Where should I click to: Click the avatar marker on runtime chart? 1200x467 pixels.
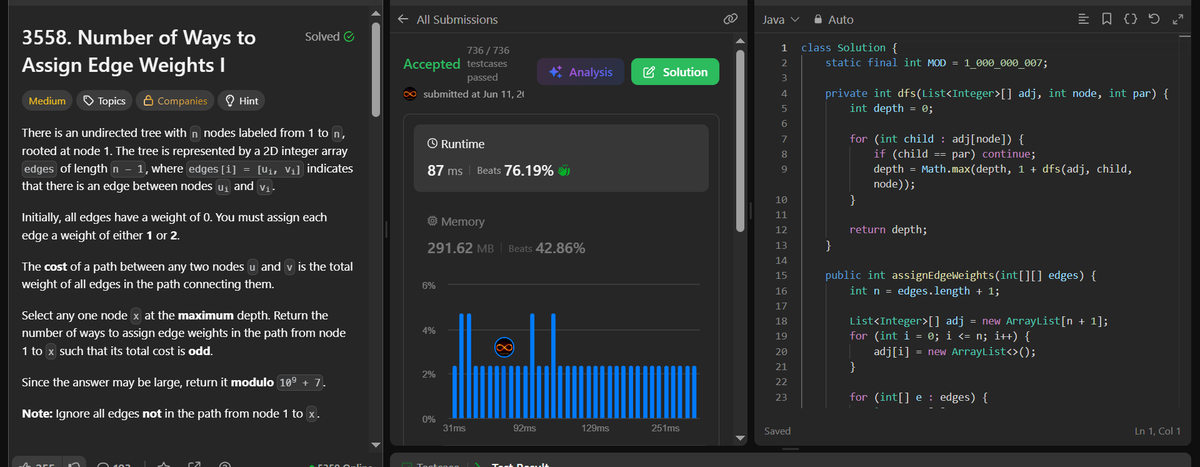505,346
